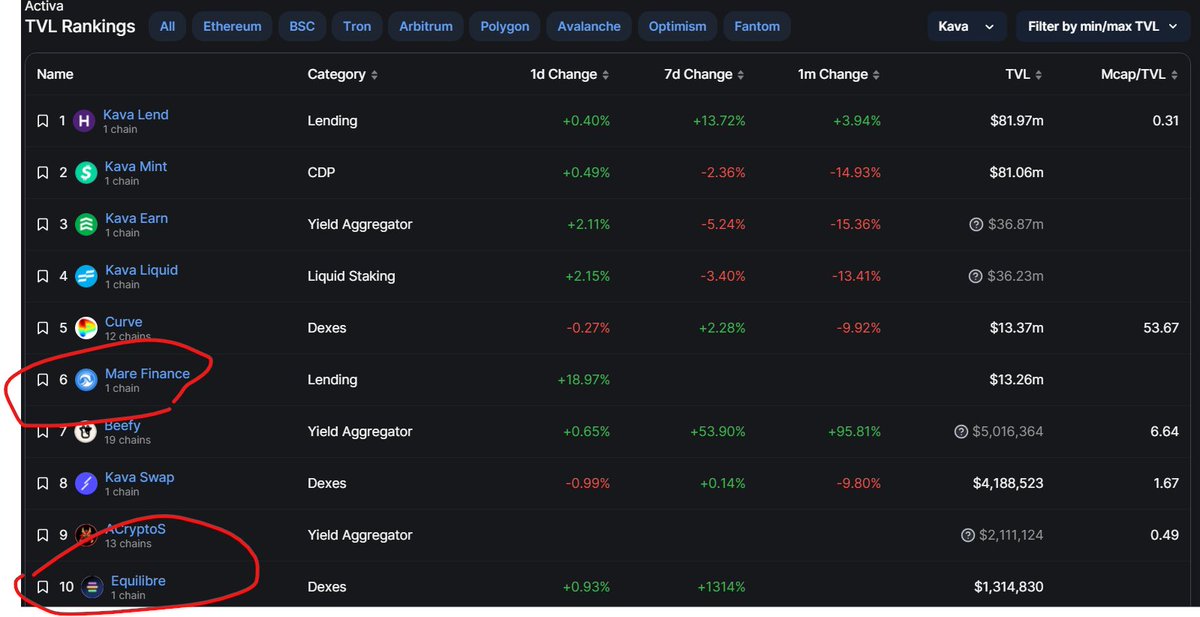The height and width of the screenshot is (617, 1200).
Task: Select the BSC chain tab
Action: 301,26
